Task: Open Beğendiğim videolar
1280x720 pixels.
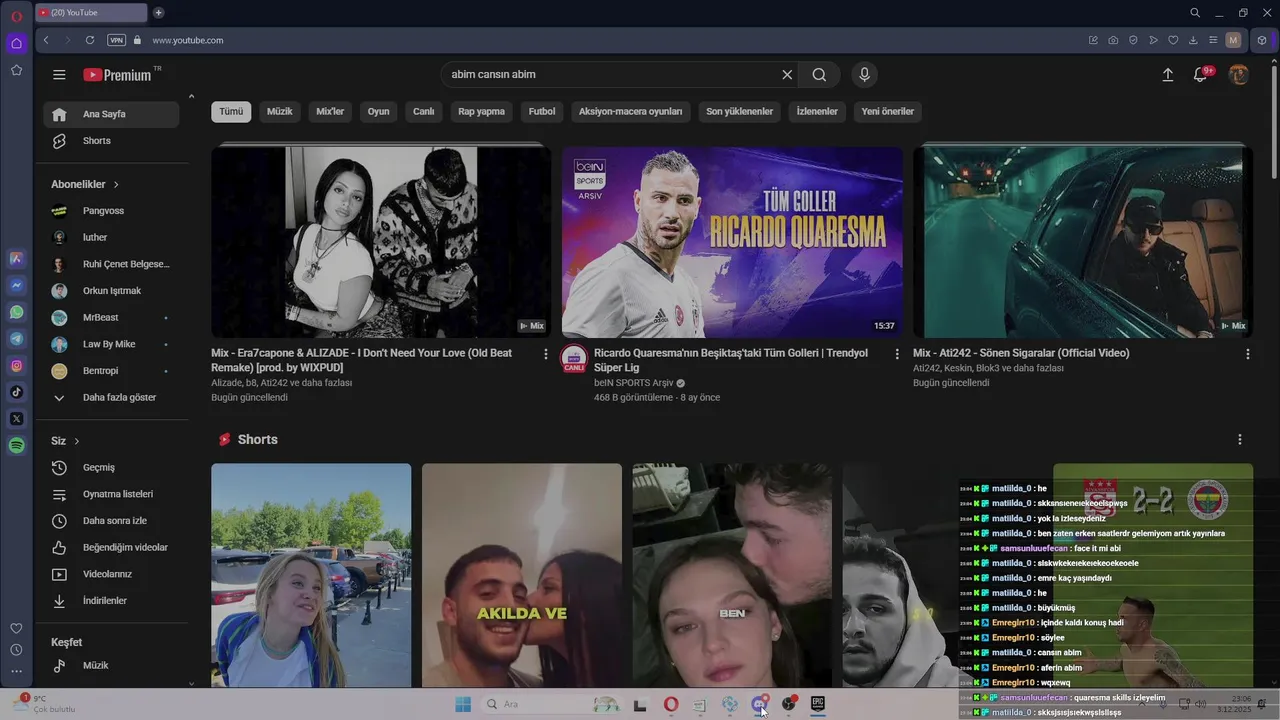Action: tap(111, 548)
